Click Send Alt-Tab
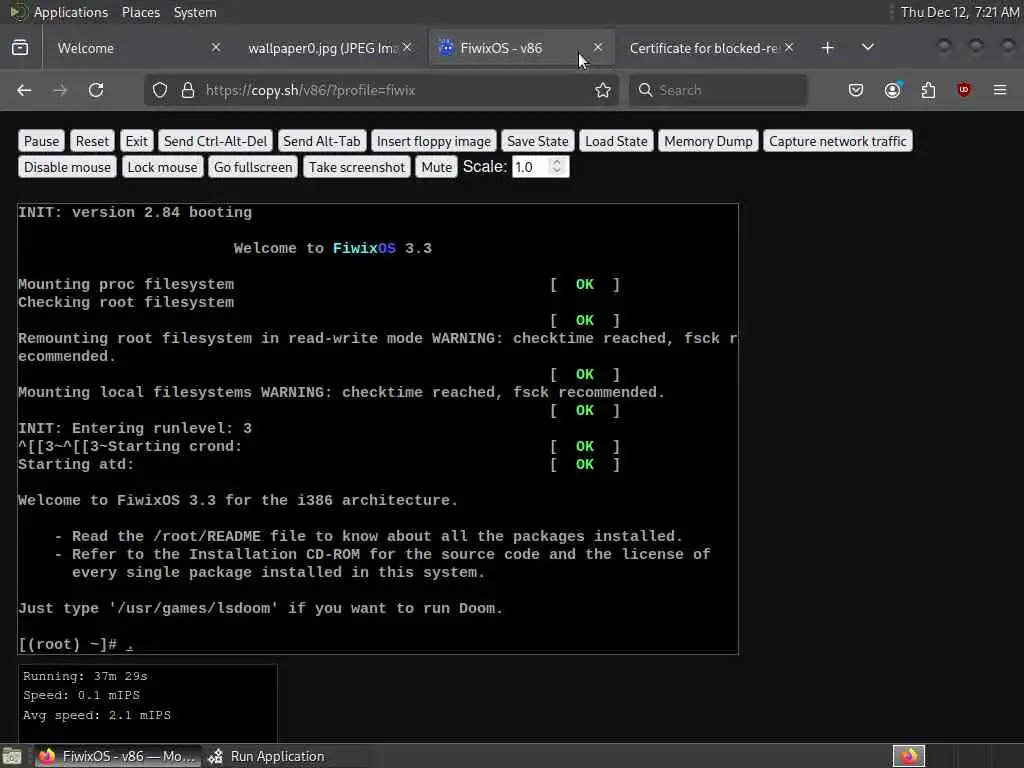Screen dimensions: 1024x768 [321, 141]
